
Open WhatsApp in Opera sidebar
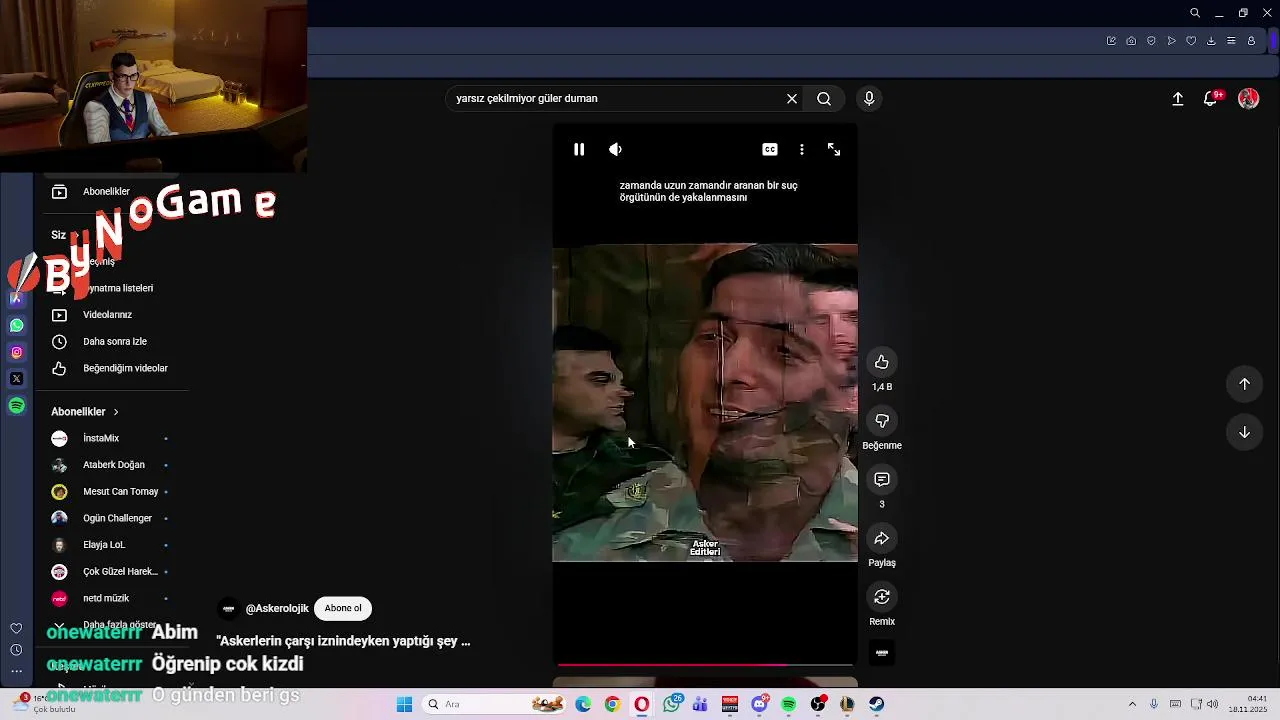coord(17,325)
